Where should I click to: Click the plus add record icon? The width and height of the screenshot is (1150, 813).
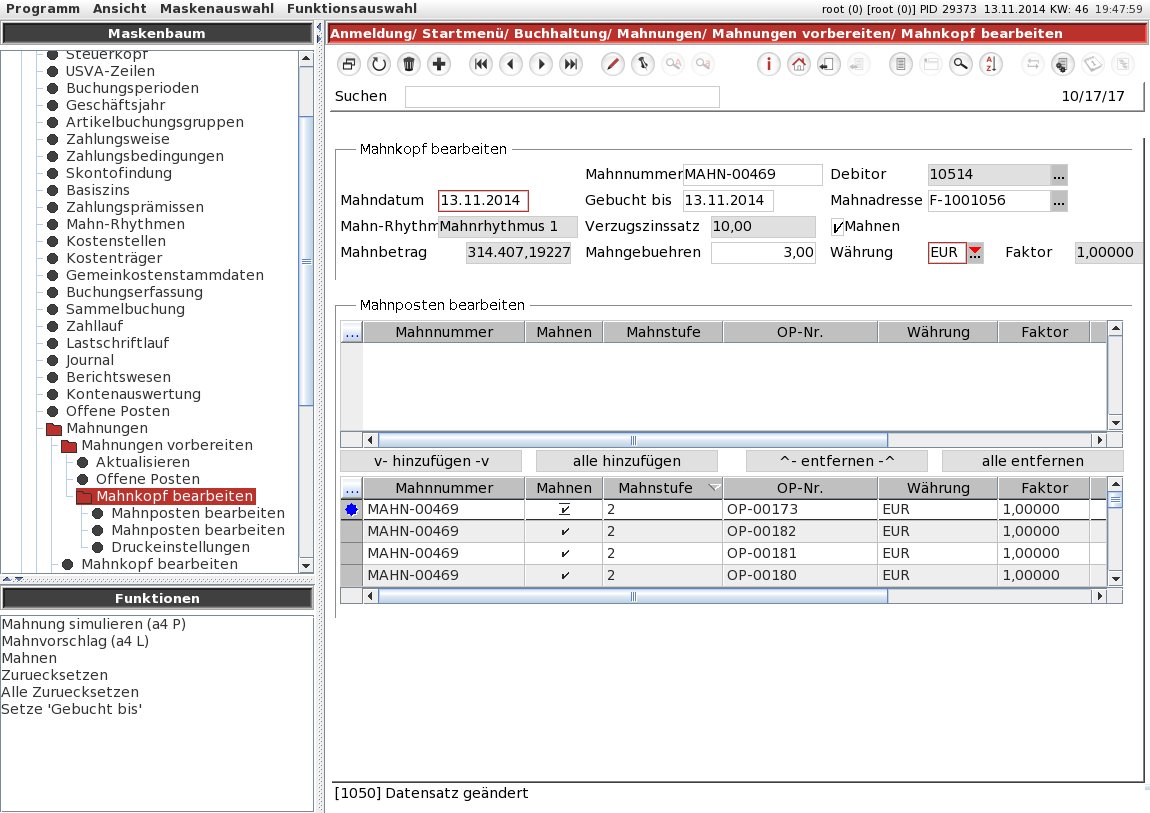tap(439, 65)
